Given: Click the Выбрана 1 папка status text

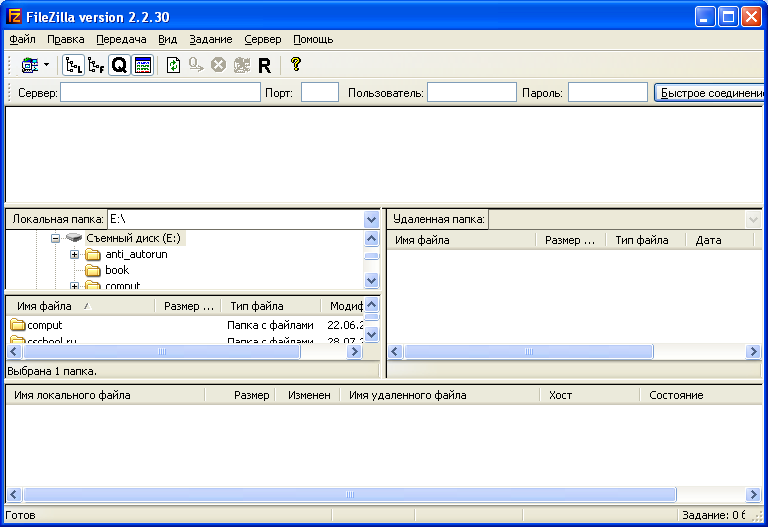Looking at the screenshot, I should 52,371.
